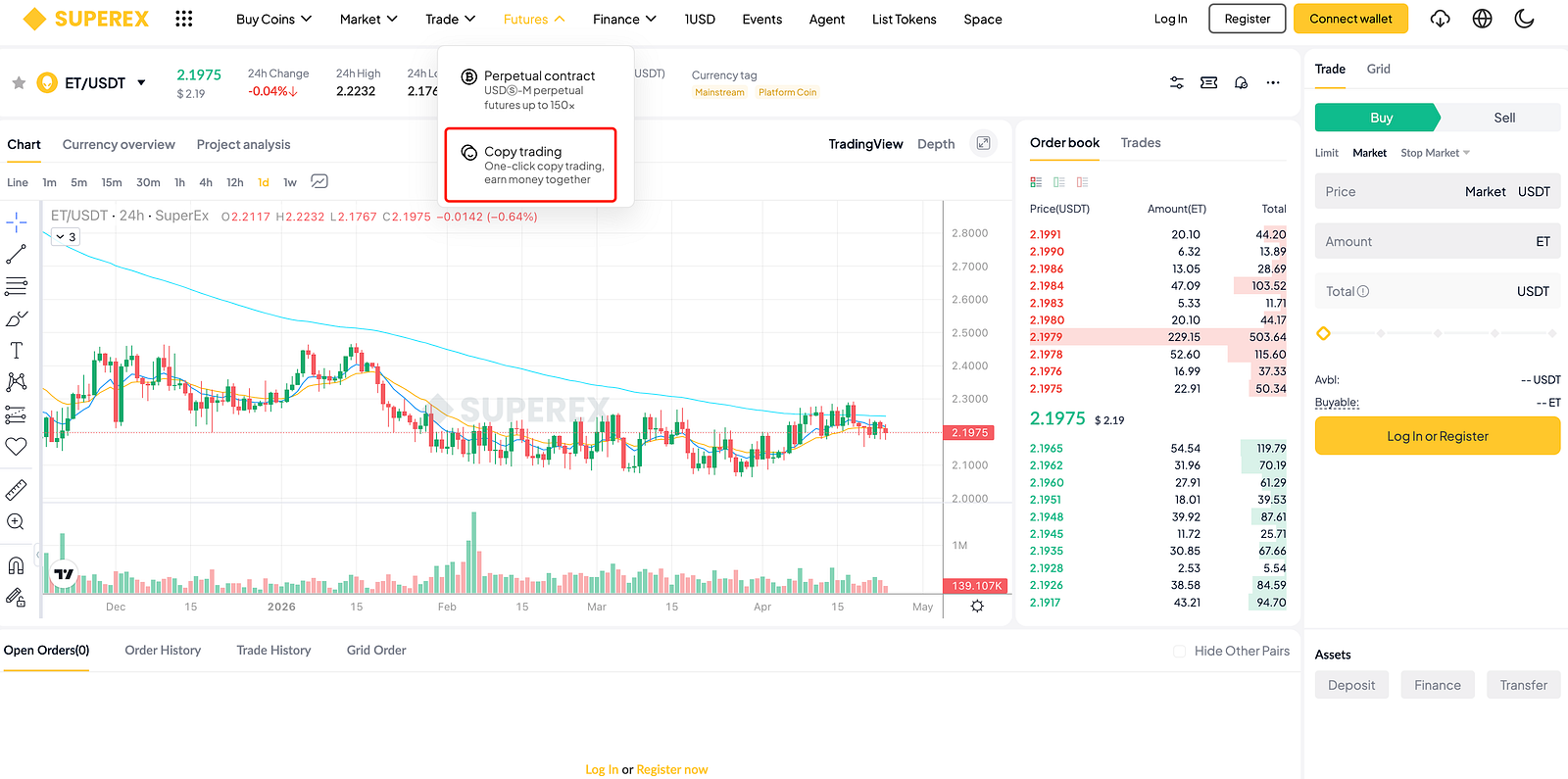
Task: Open the trading preferences sliders icon
Action: [1177, 83]
